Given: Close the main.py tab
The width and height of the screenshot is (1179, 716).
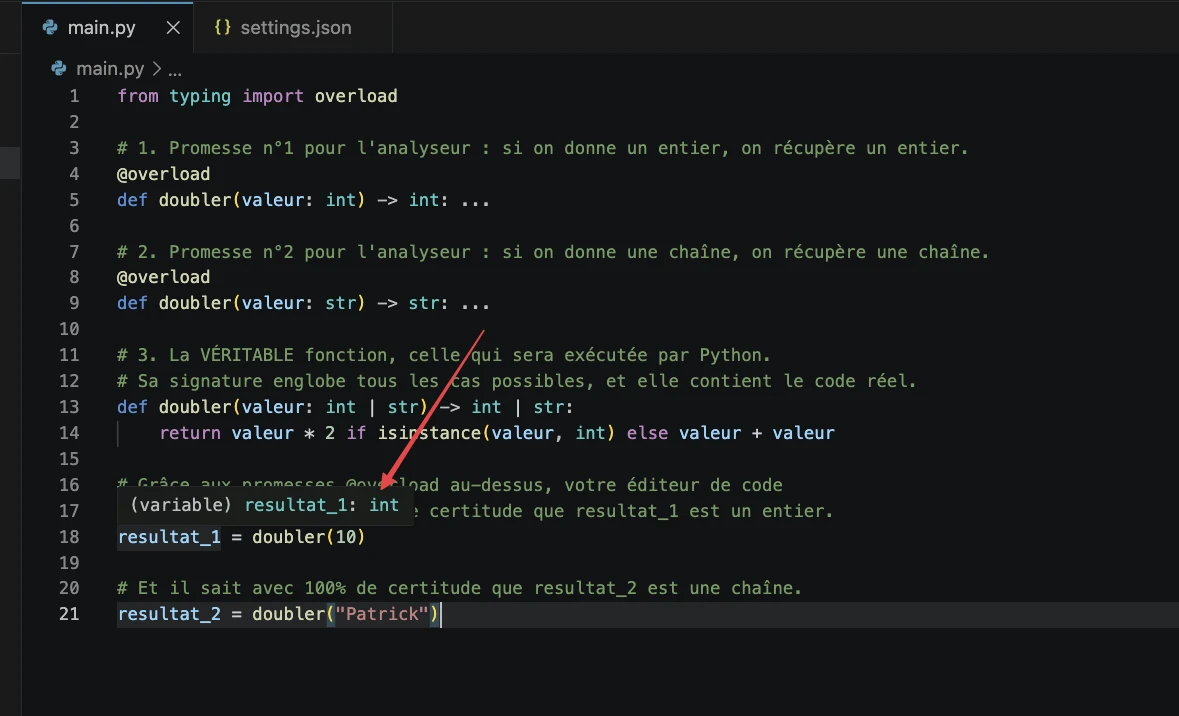Looking at the screenshot, I should (172, 28).
